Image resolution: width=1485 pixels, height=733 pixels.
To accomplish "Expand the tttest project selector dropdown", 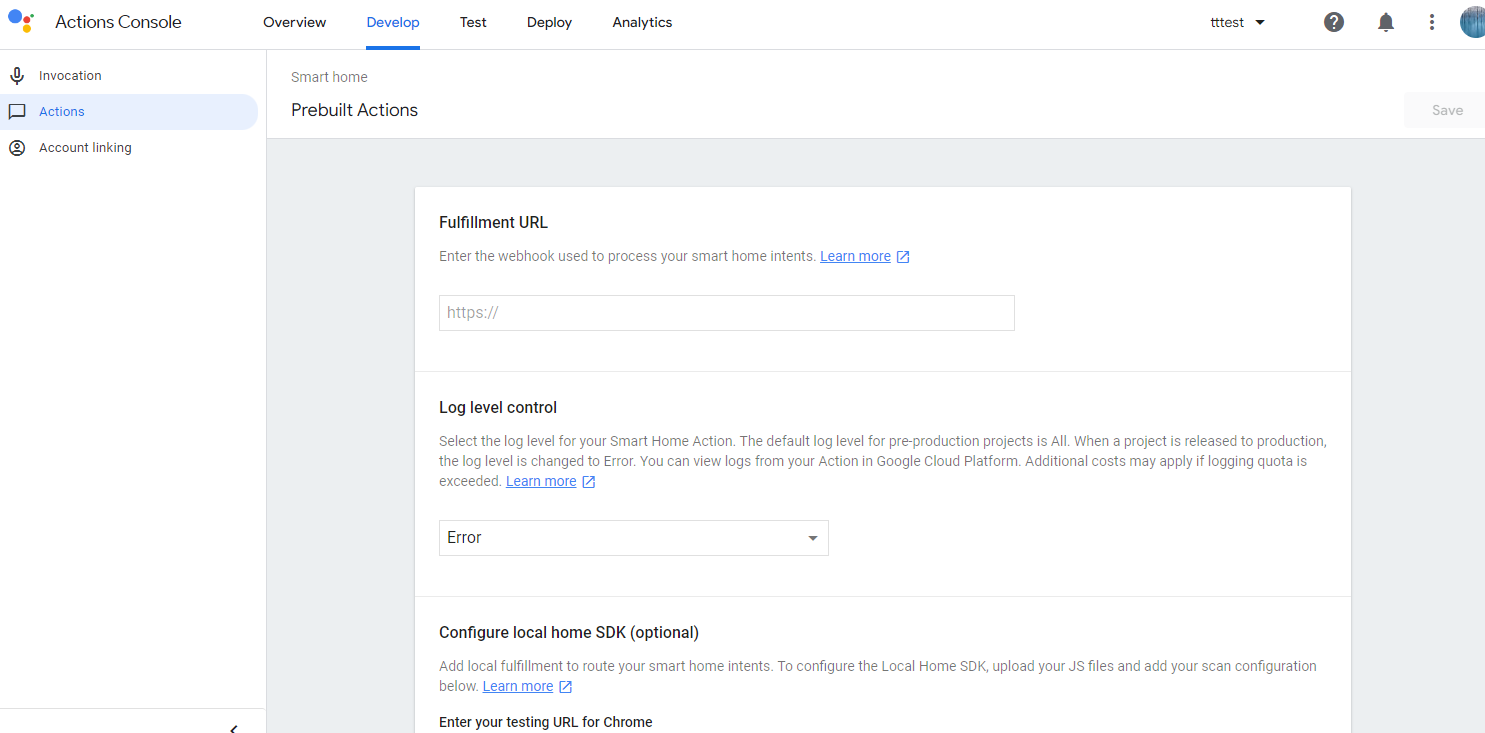I will point(1238,22).
